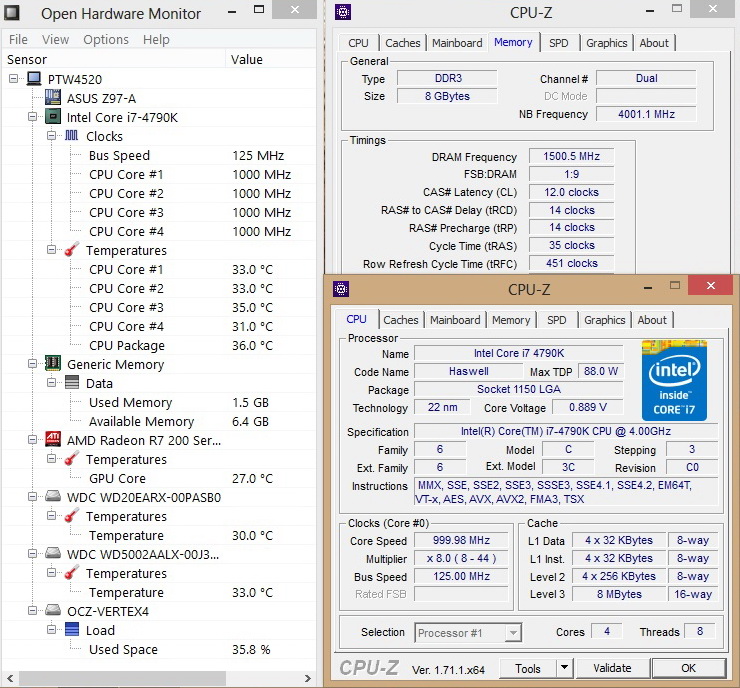Click the WDC WD20EARX hard drive icon
740x688 pixels.
[x=52, y=496]
